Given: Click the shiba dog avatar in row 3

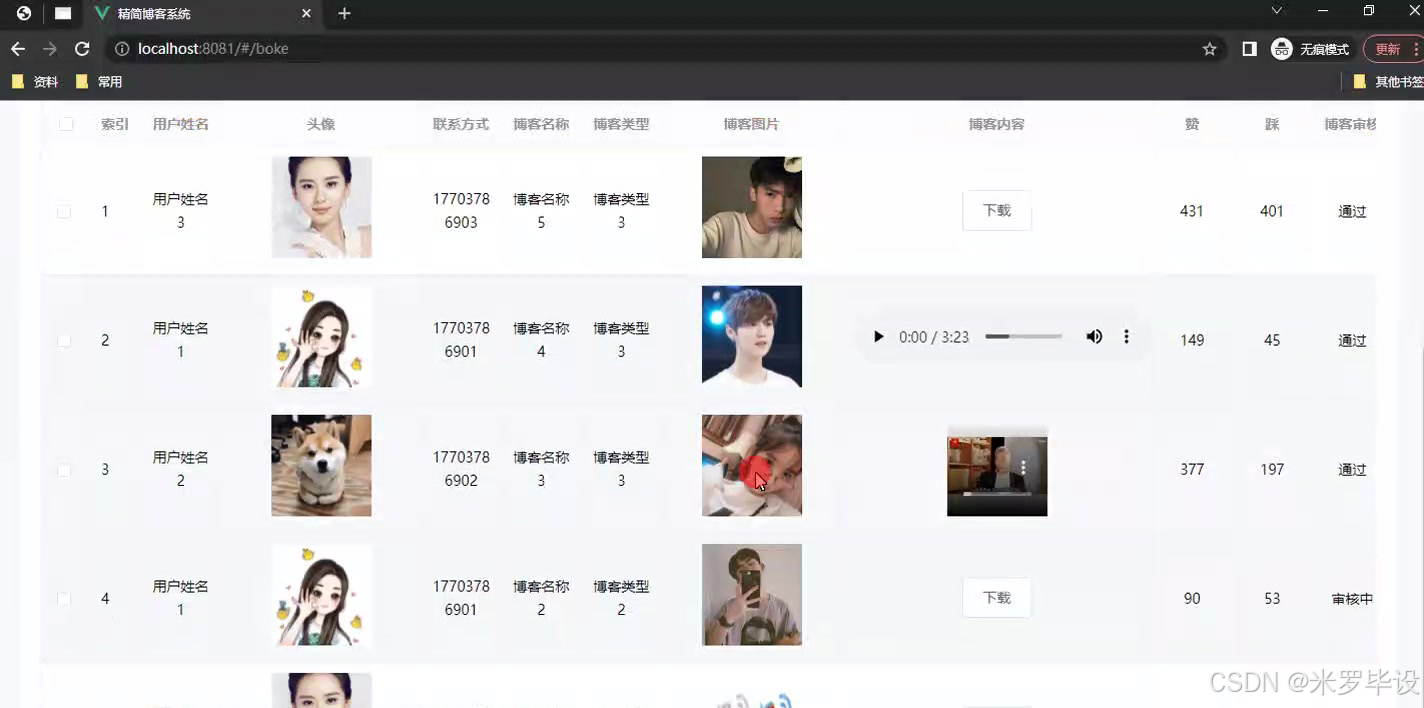Looking at the screenshot, I should pyautogui.click(x=321, y=466).
